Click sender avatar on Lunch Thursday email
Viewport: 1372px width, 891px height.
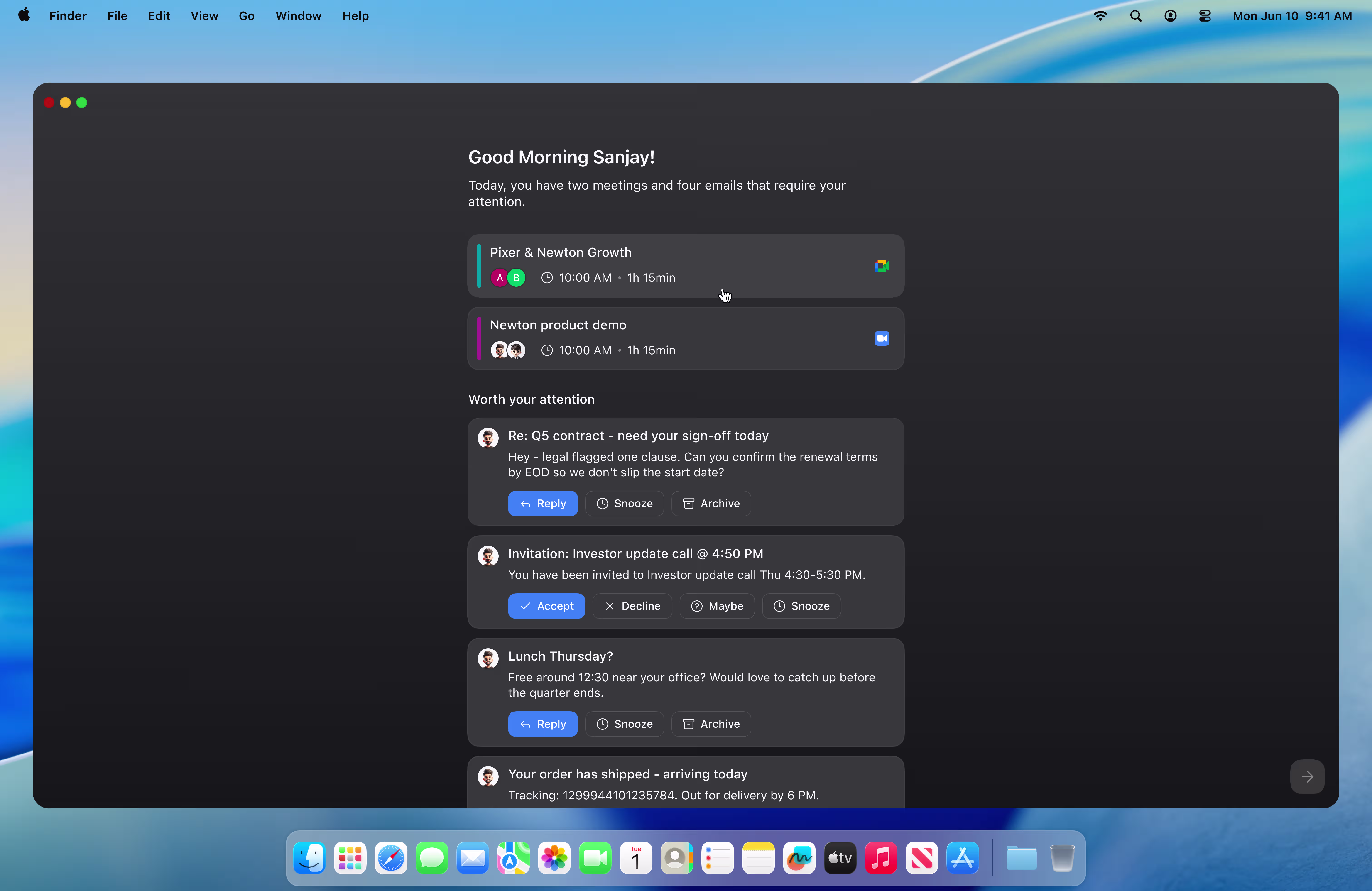488,658
